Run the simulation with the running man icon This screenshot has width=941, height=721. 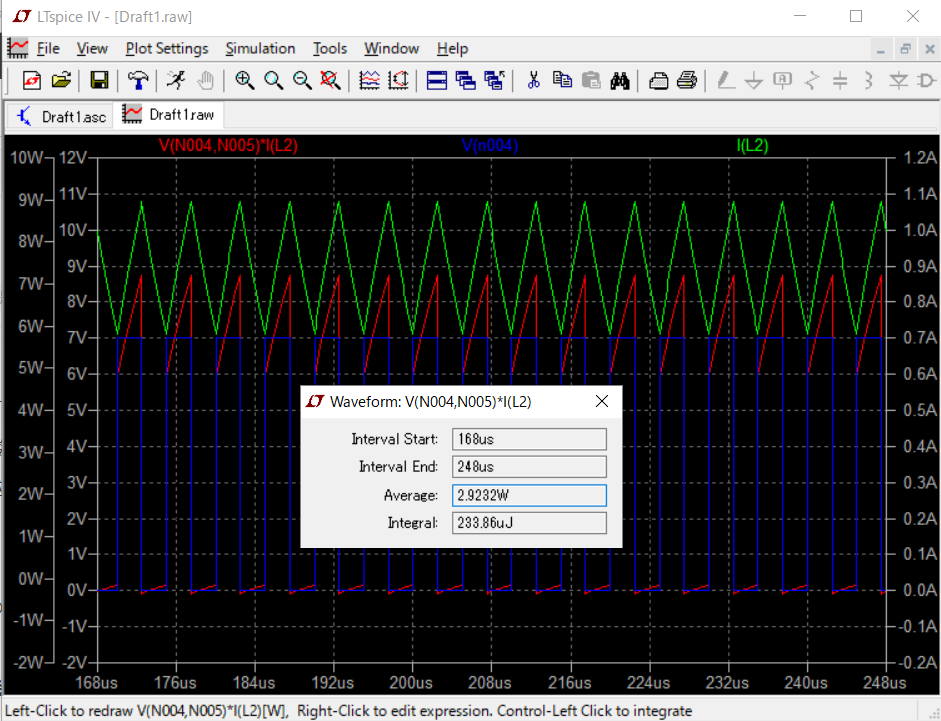pos(176,80)
